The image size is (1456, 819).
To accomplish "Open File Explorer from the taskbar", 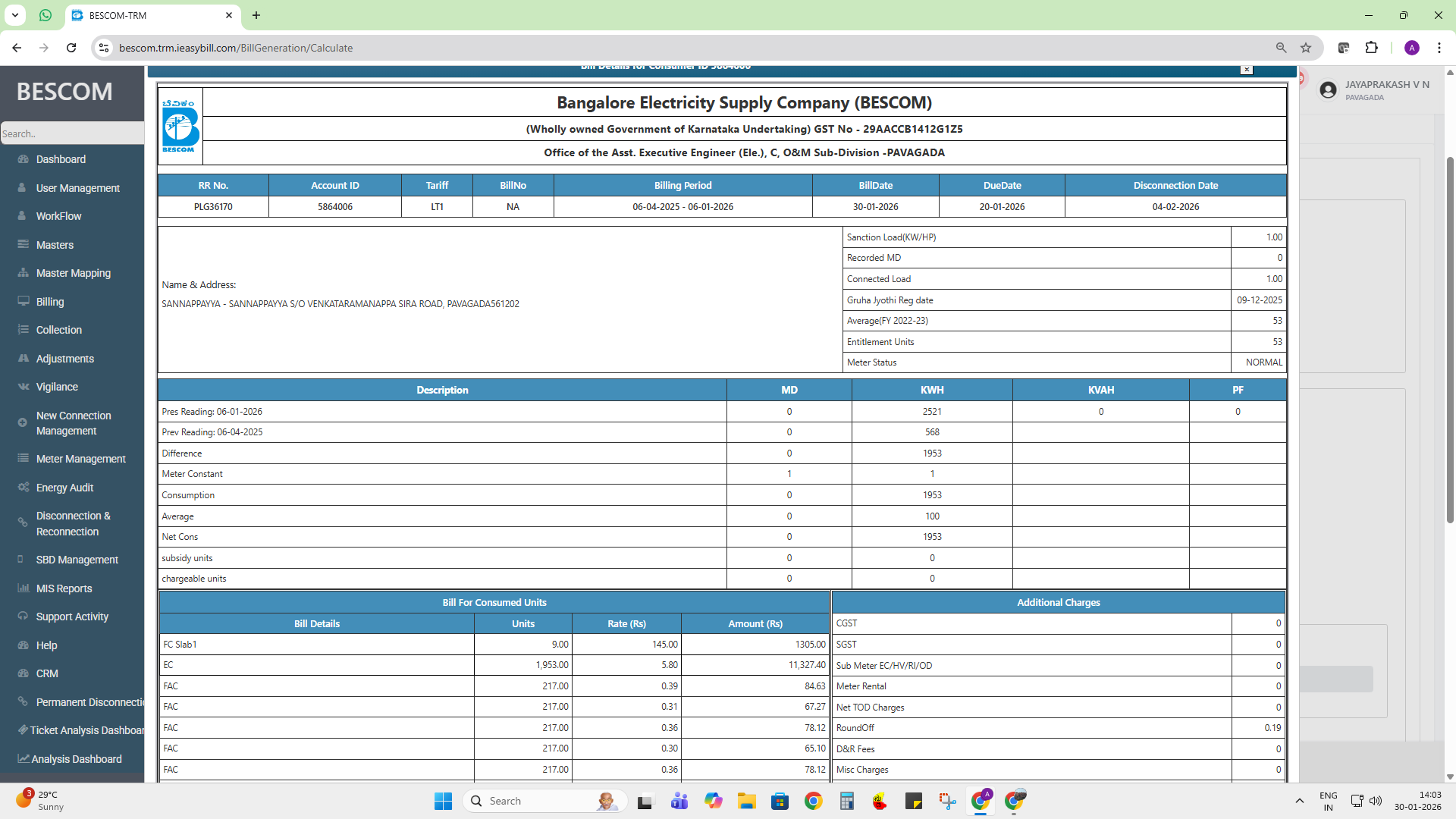I will tap(747, 801).
